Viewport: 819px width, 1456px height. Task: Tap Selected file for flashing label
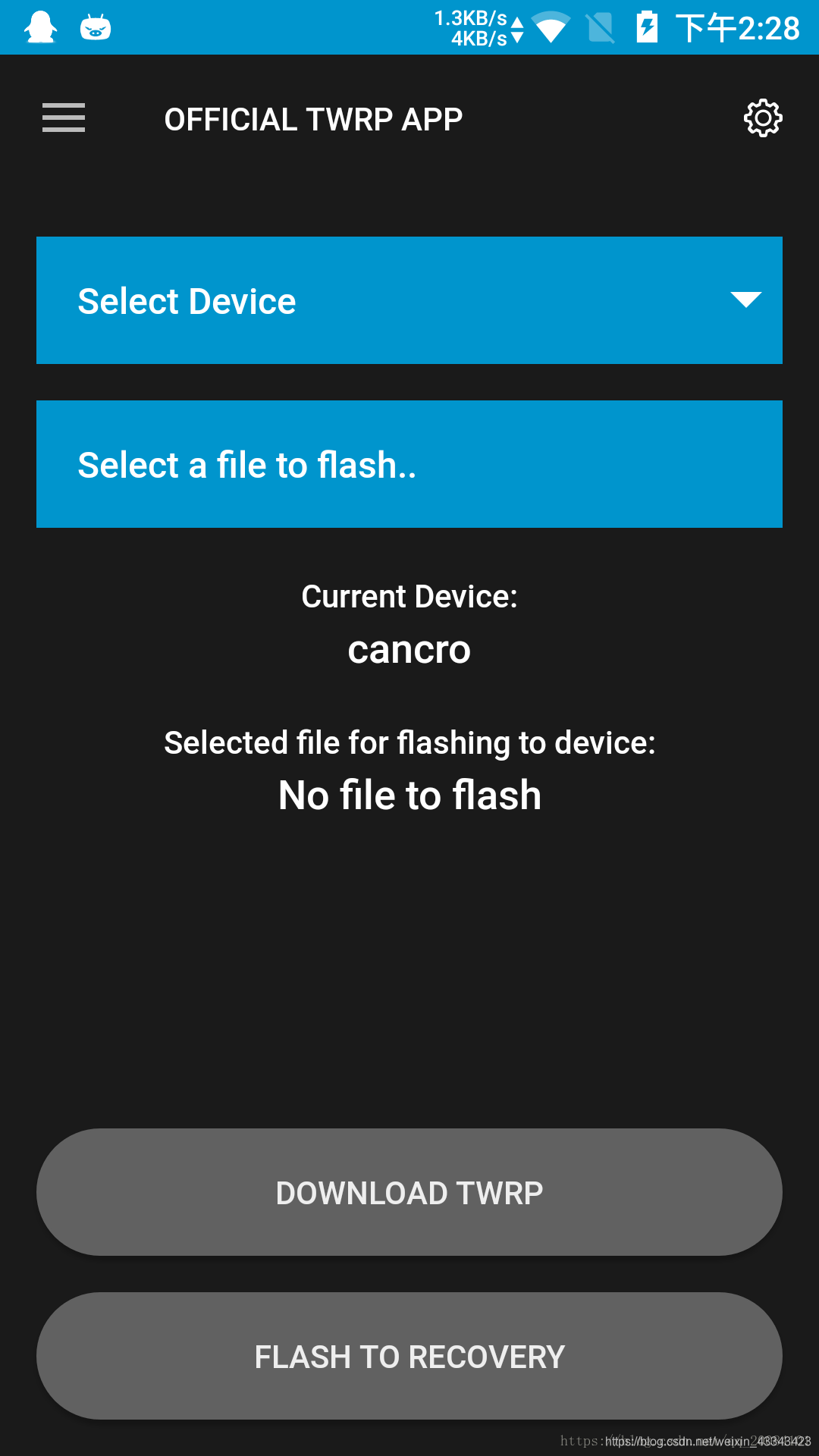tap(409, 743)
